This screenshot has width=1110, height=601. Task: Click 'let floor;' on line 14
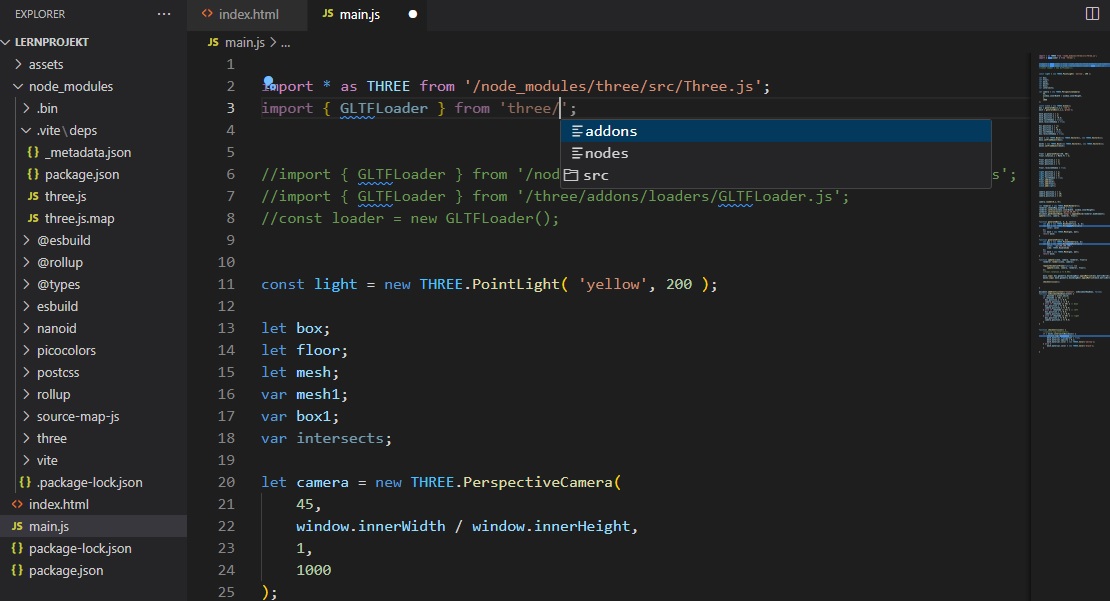click(304, 350)
